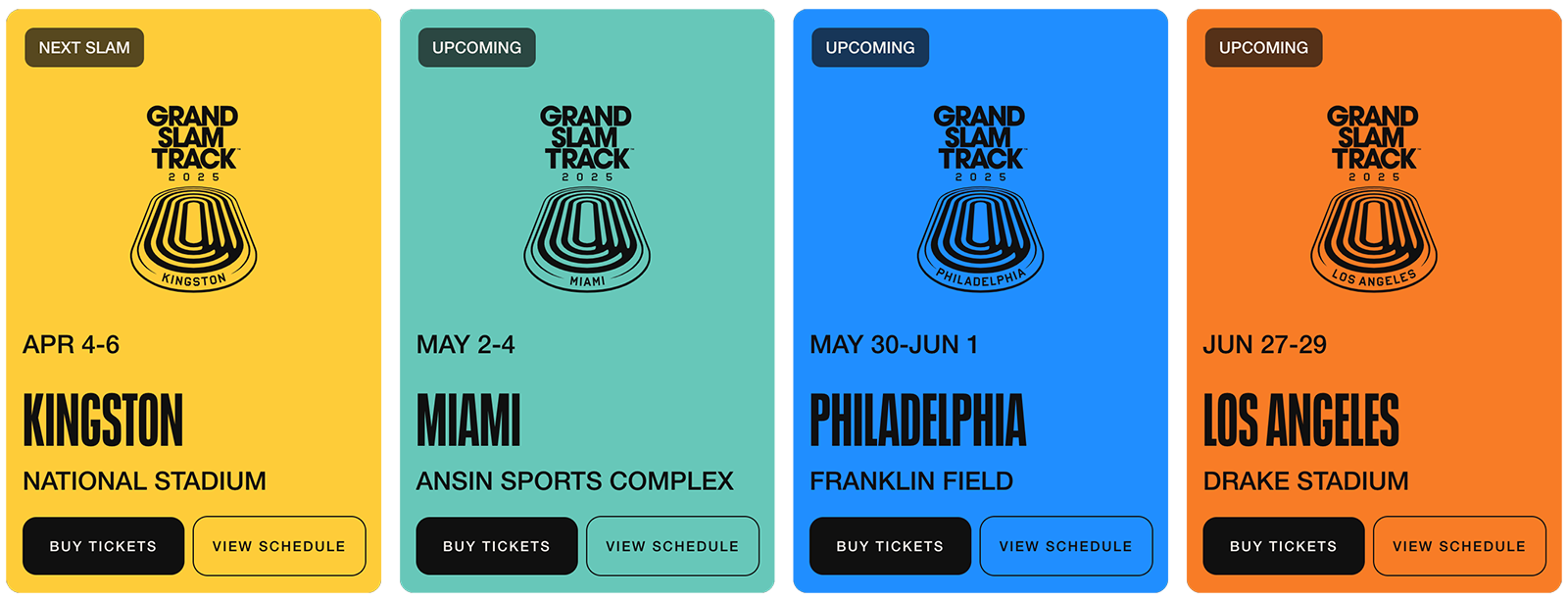Click the Philadelphia track logo emblem
The height and width of the screenshot is (601, 1568).
point(981,199)
